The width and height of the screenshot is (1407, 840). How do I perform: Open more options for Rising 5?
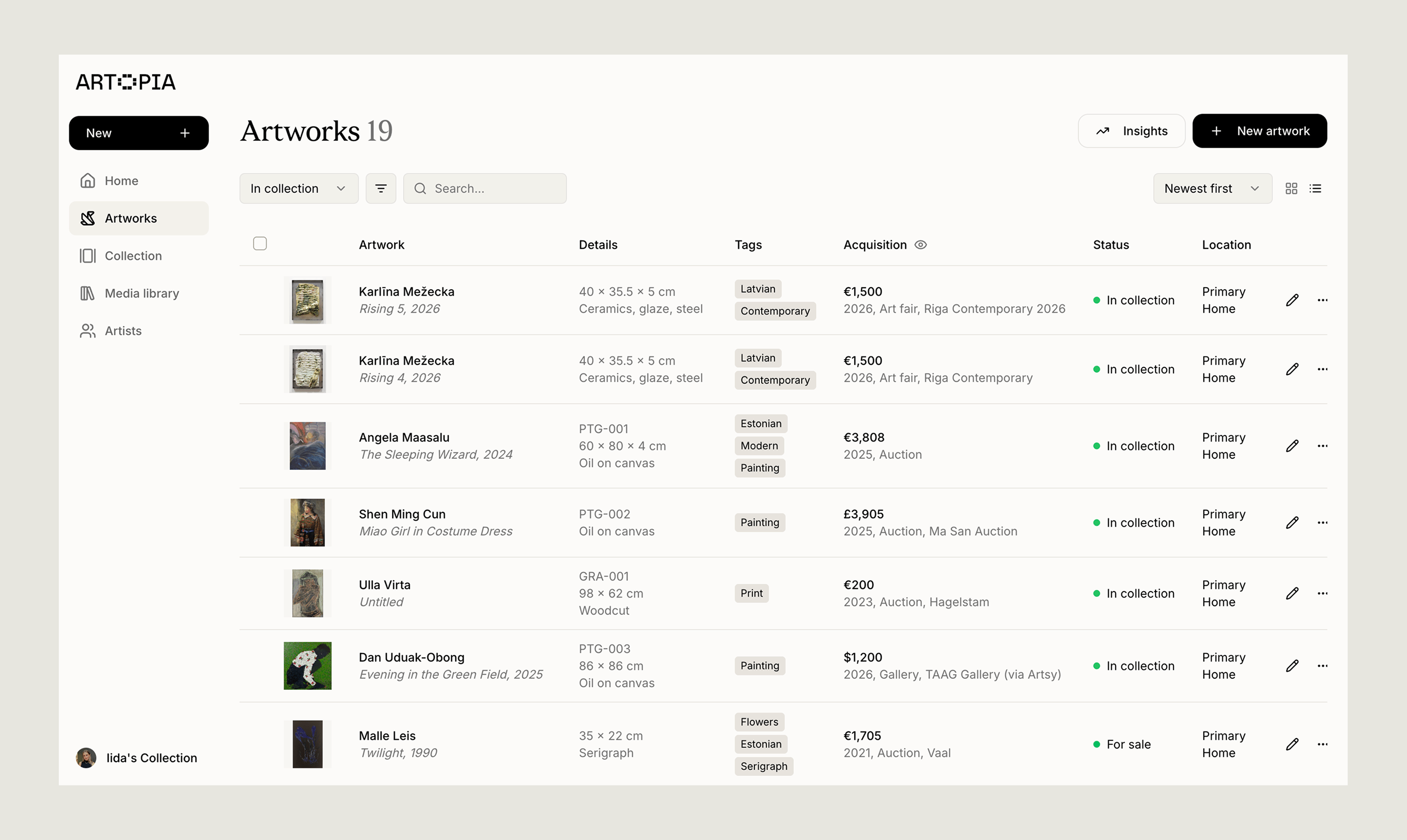point(1322,300)
